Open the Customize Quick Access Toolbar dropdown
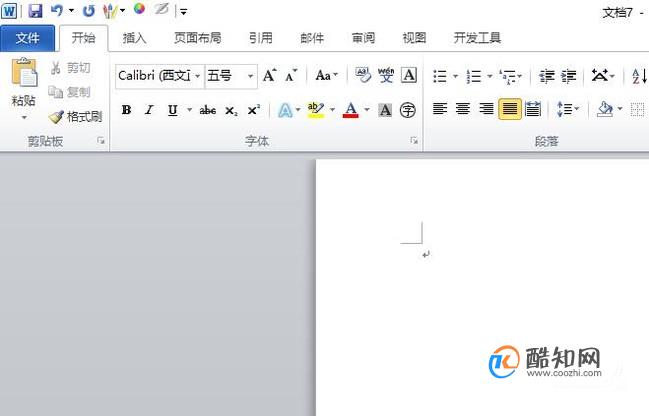Screen dimensions: 649x416 pyautogui.click(x=184, y=12)
